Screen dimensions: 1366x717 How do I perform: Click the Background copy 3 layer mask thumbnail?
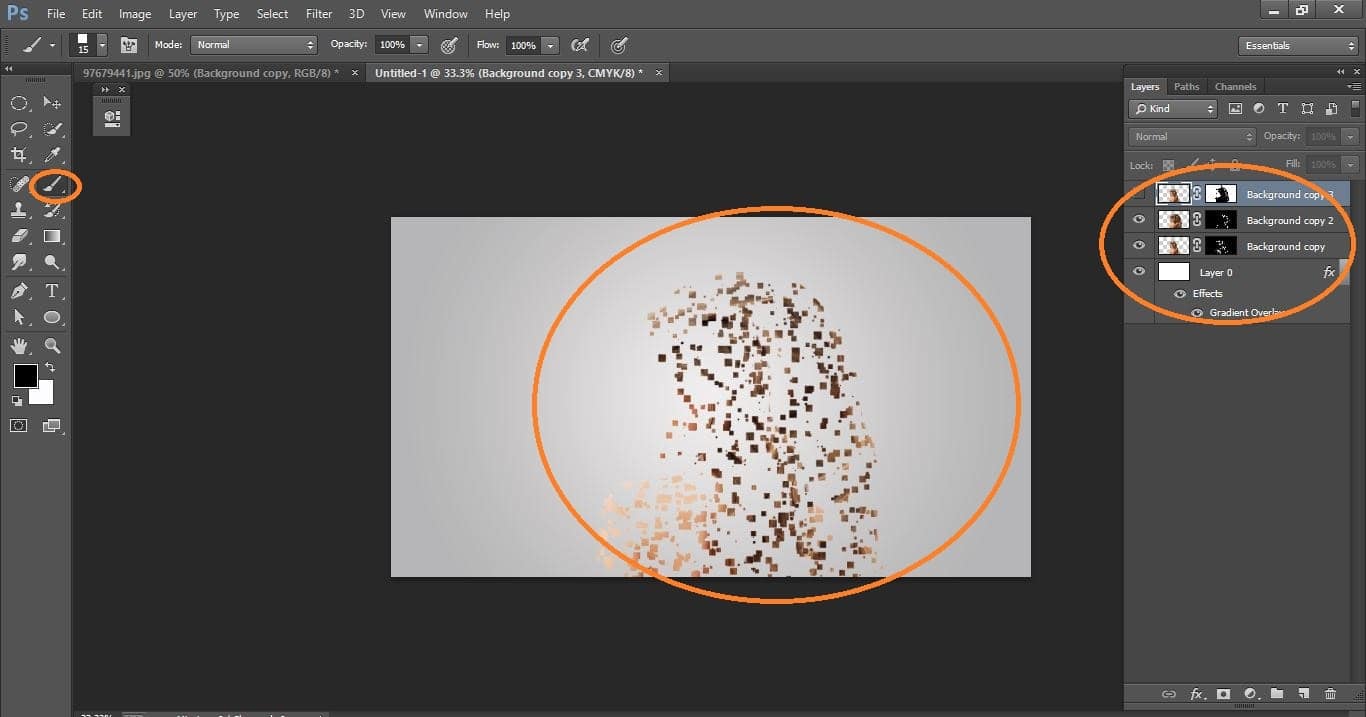[1220, 192]
